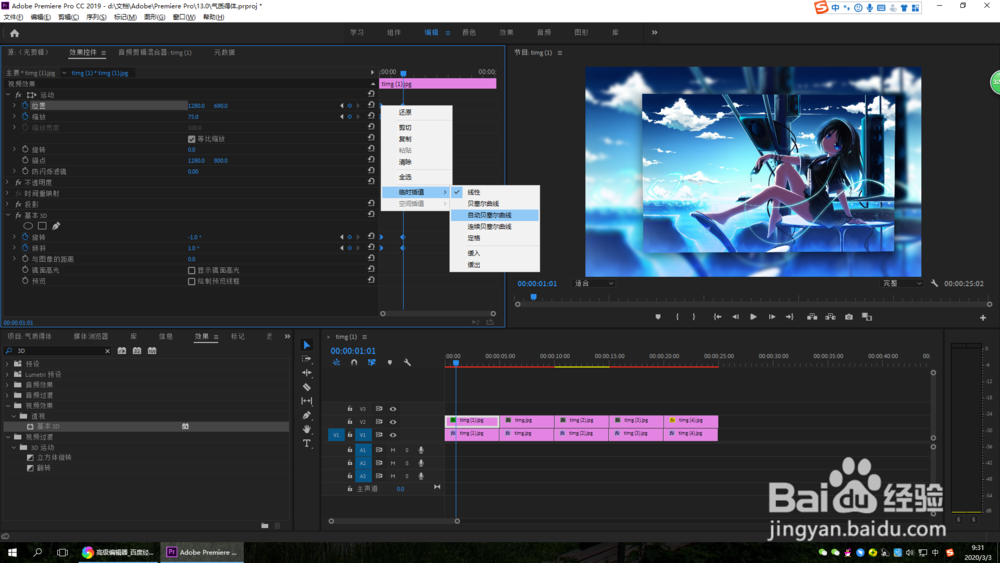Go to Out point in program monitor

(790, 317)
